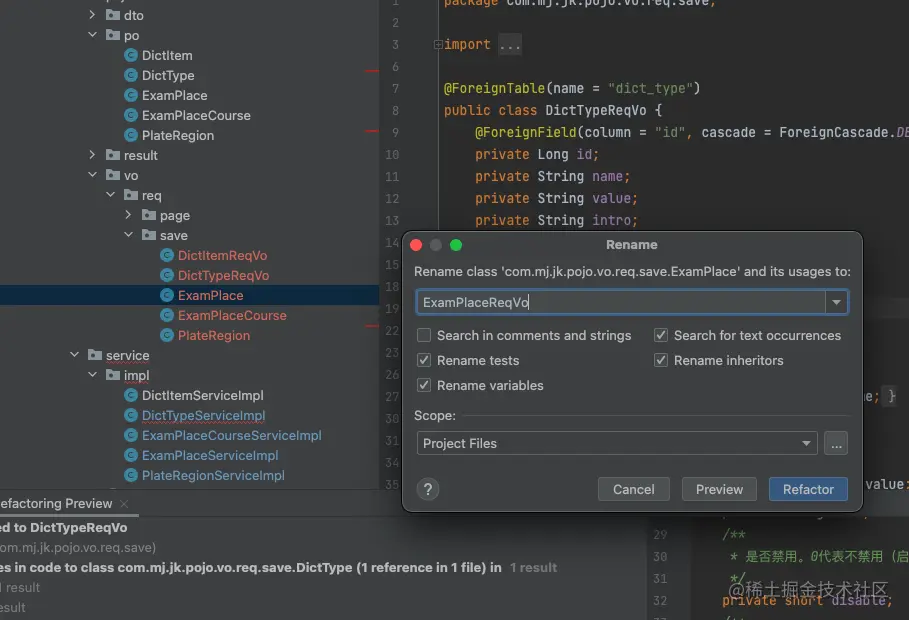Open the new-name history dropdown arrow
The image size is (909, 620).
coord(837,302)
